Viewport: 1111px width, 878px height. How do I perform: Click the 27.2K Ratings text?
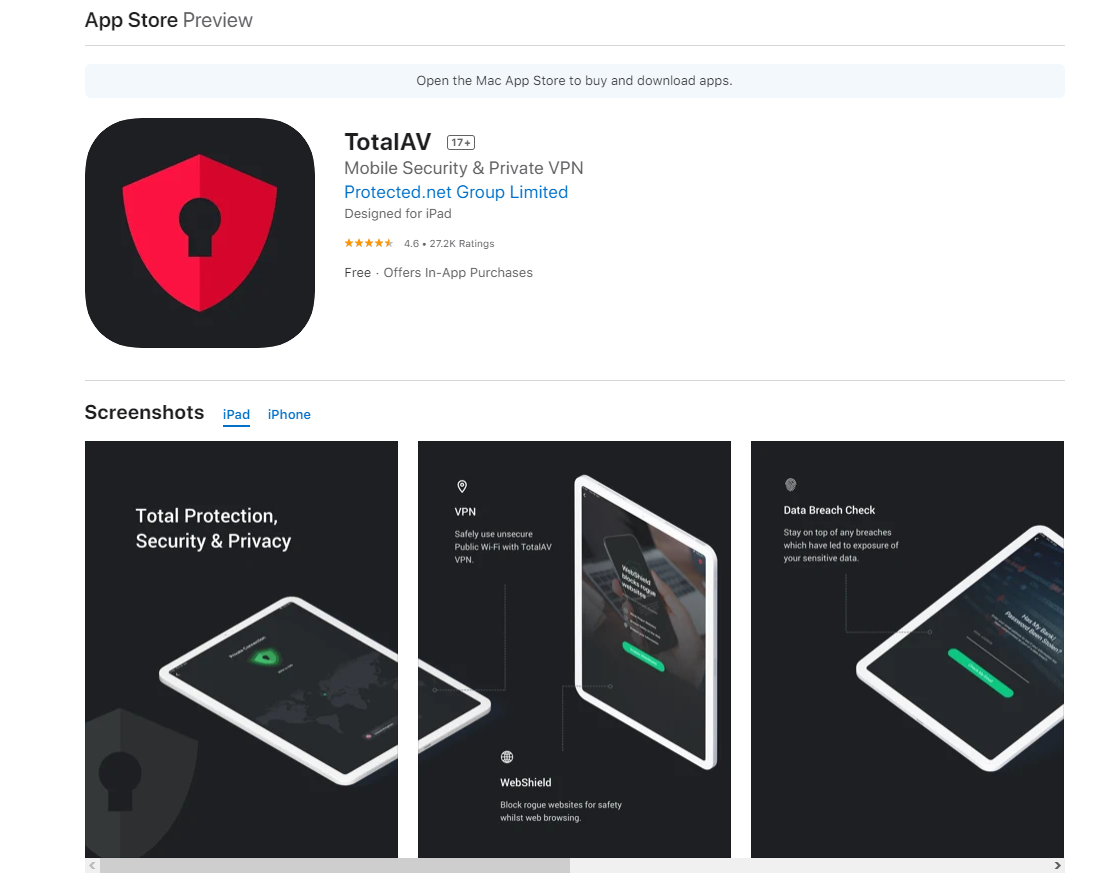tap(462, 244)
